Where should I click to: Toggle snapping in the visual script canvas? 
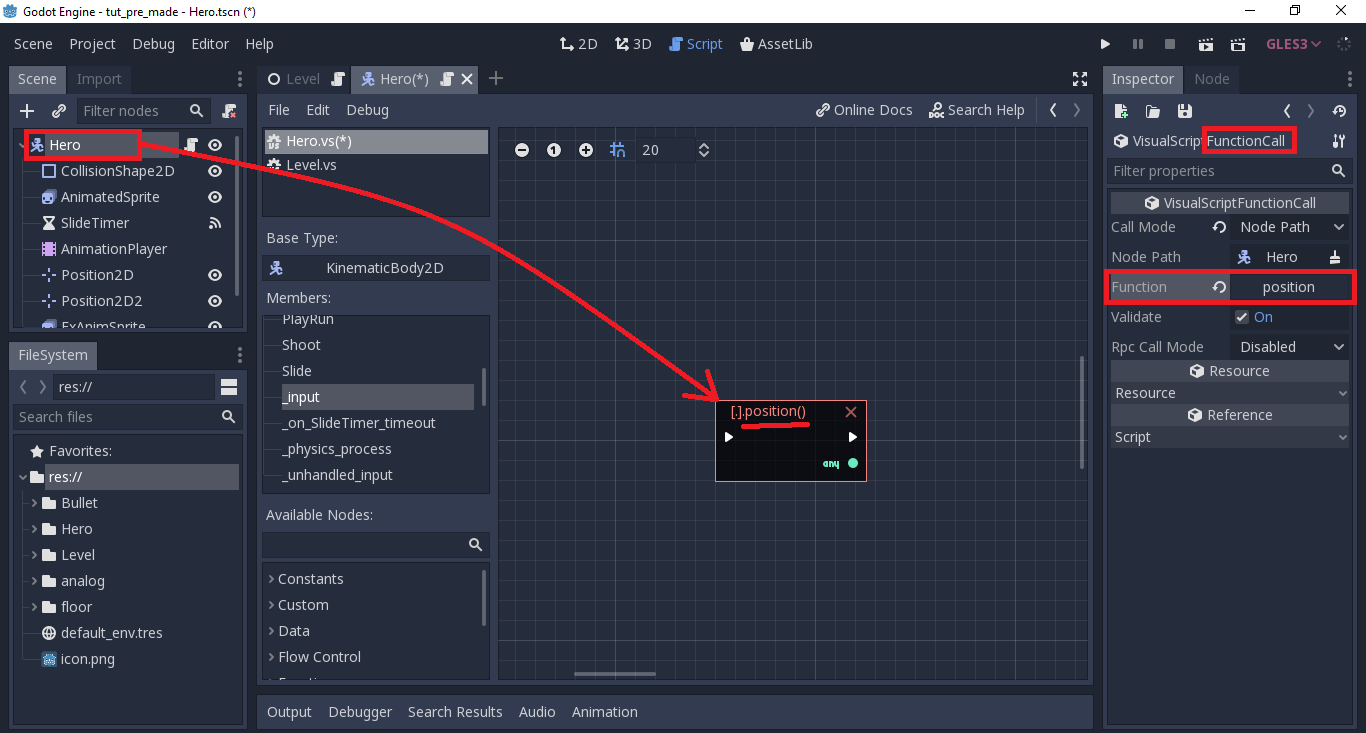pyautogui.click(x=618, y=149)
